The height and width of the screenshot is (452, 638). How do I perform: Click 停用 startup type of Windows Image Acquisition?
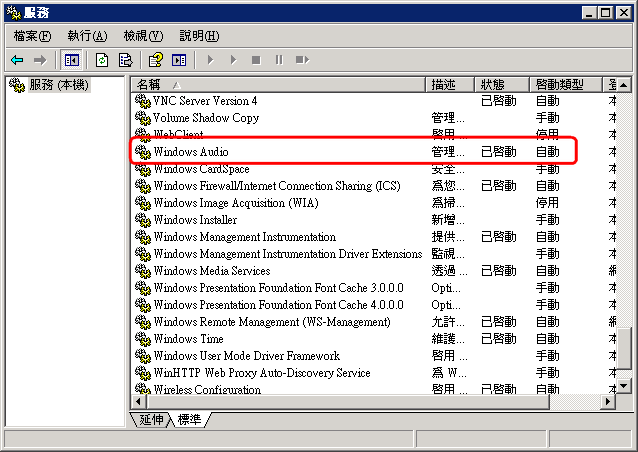pos(547,203)
